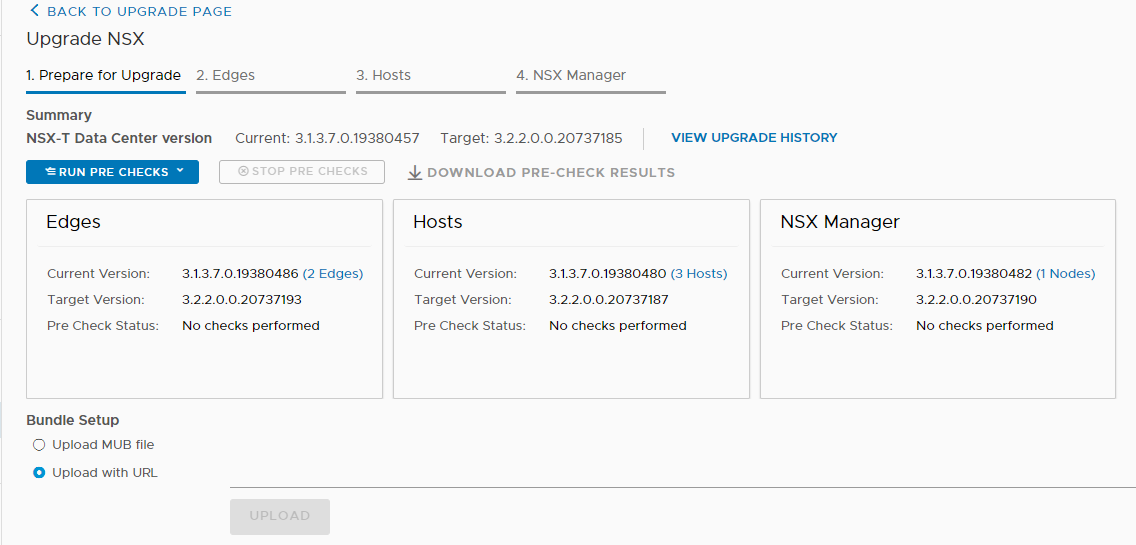Image resolution: width=1136 pixels, height=545 pixels.
Task: Click Hosts pre check status 'No checks performed'
Action: (618, 326)
